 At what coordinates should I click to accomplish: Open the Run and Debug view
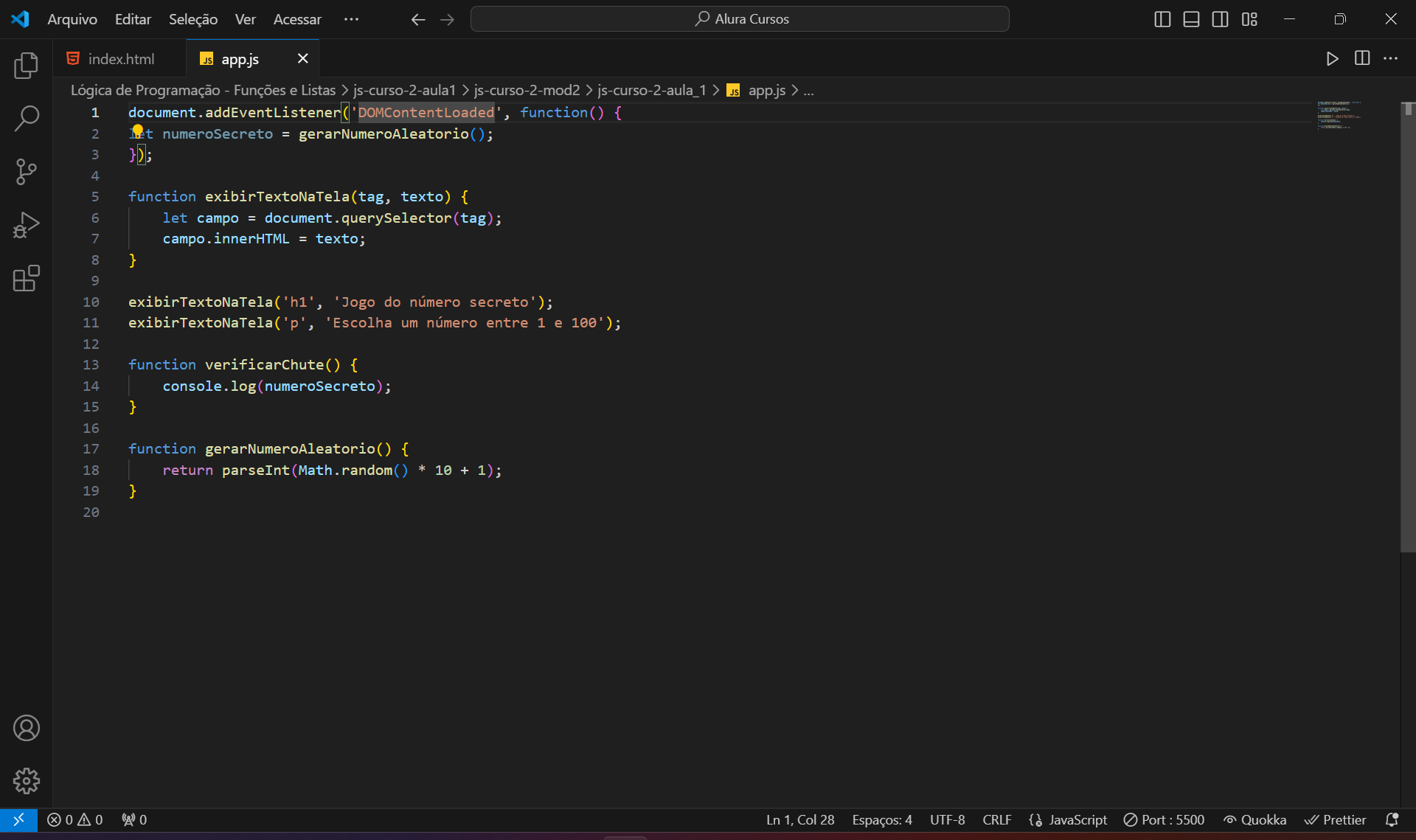(26, 225)
